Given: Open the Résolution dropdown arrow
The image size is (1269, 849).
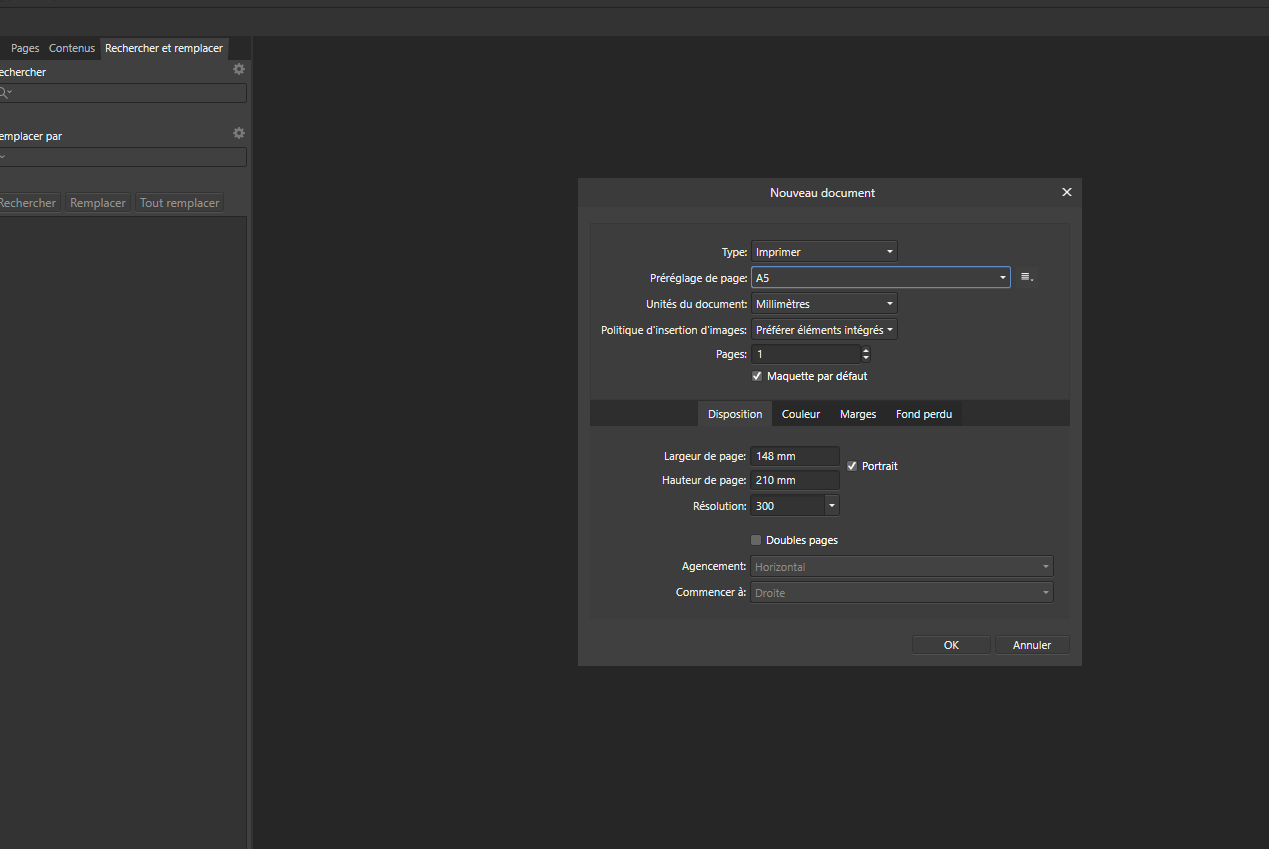Looking at the screenshot, I should click(x=832, y=506).
